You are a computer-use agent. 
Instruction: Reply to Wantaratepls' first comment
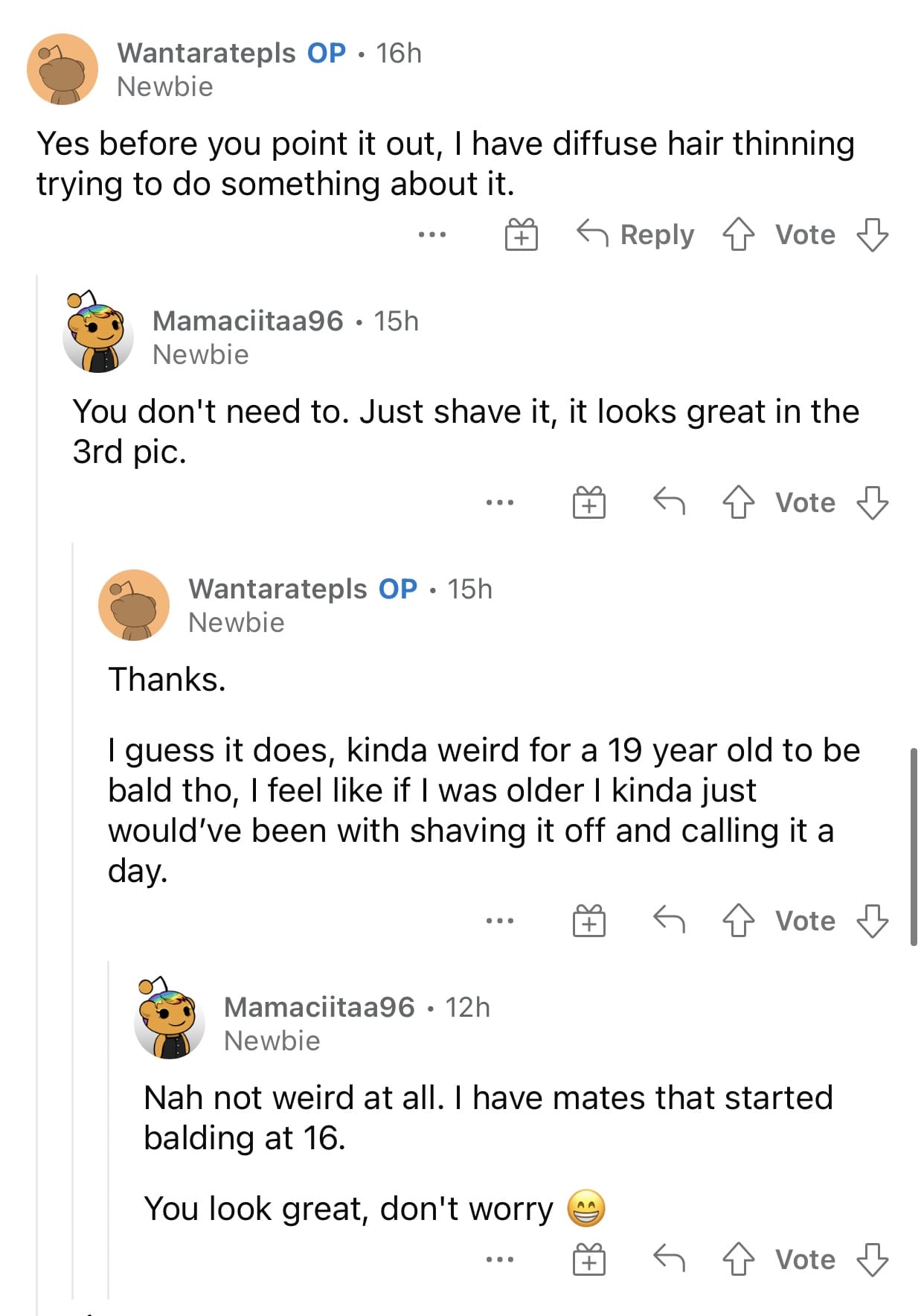point(636,234)
